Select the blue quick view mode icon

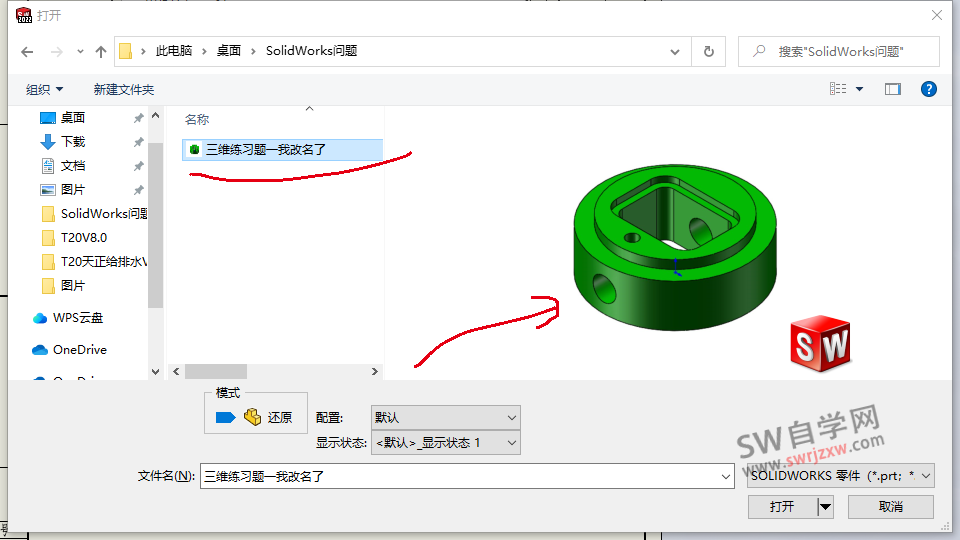click(225, 418)
